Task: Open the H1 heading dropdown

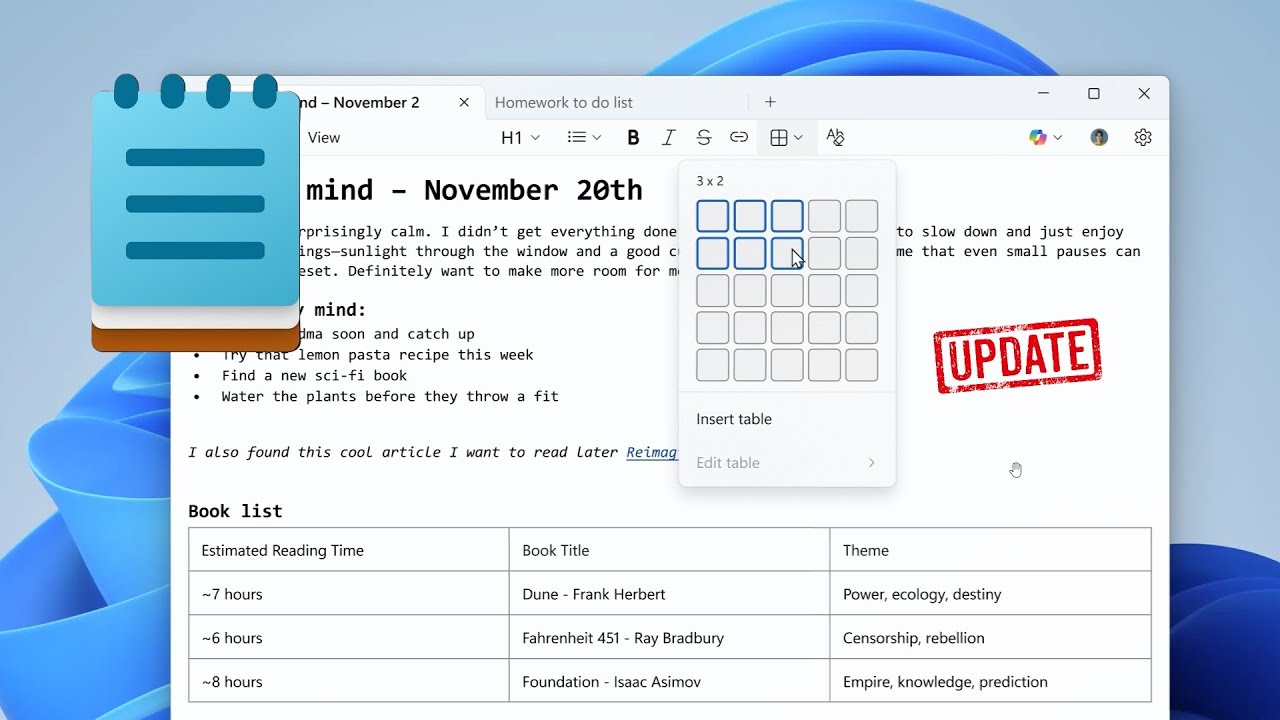Action: (x=520, y=138)
